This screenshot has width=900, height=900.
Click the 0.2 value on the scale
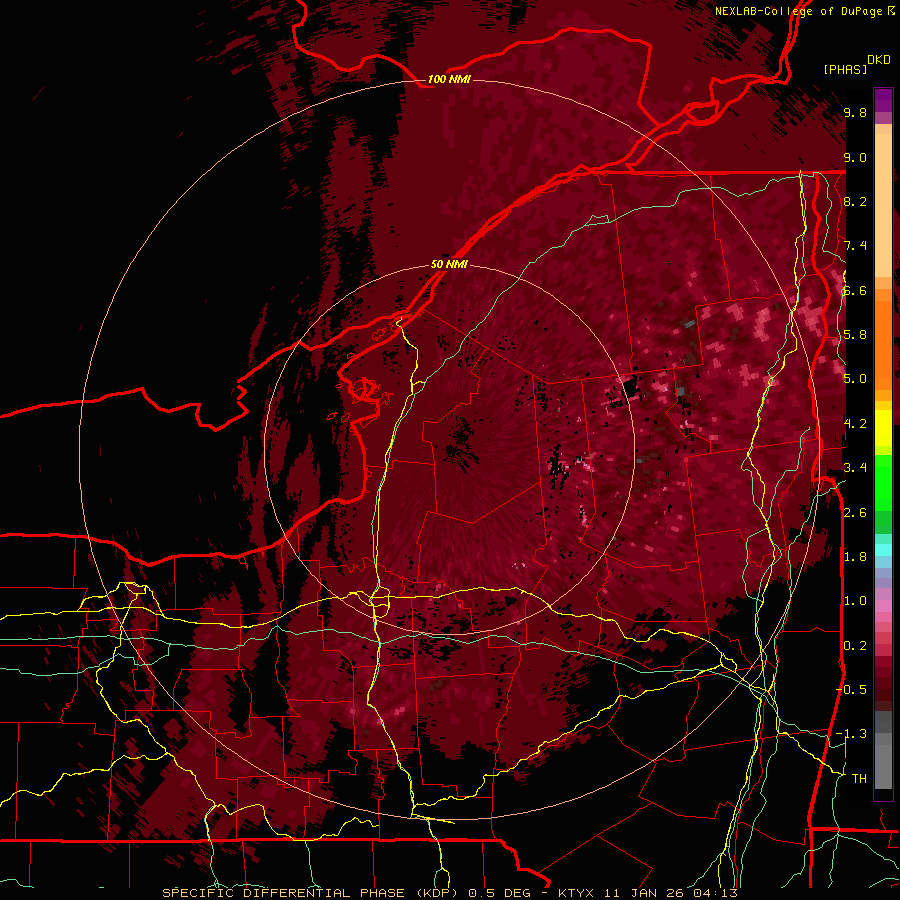(x=855, y=646)
